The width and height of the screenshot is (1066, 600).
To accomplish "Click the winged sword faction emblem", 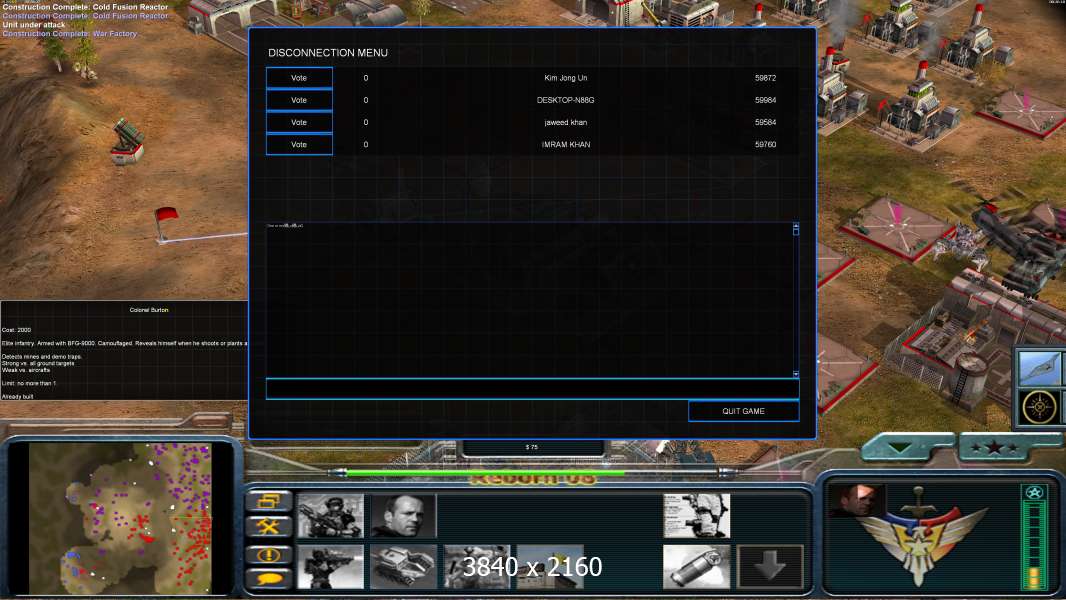I will (919, 537).
